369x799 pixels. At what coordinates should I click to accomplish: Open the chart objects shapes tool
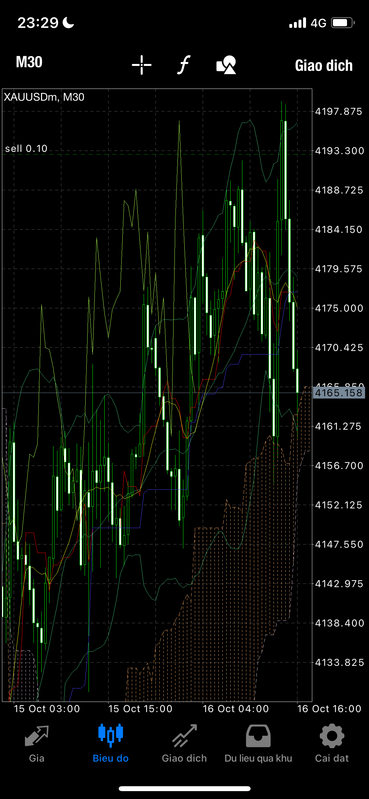click(226, 65)
